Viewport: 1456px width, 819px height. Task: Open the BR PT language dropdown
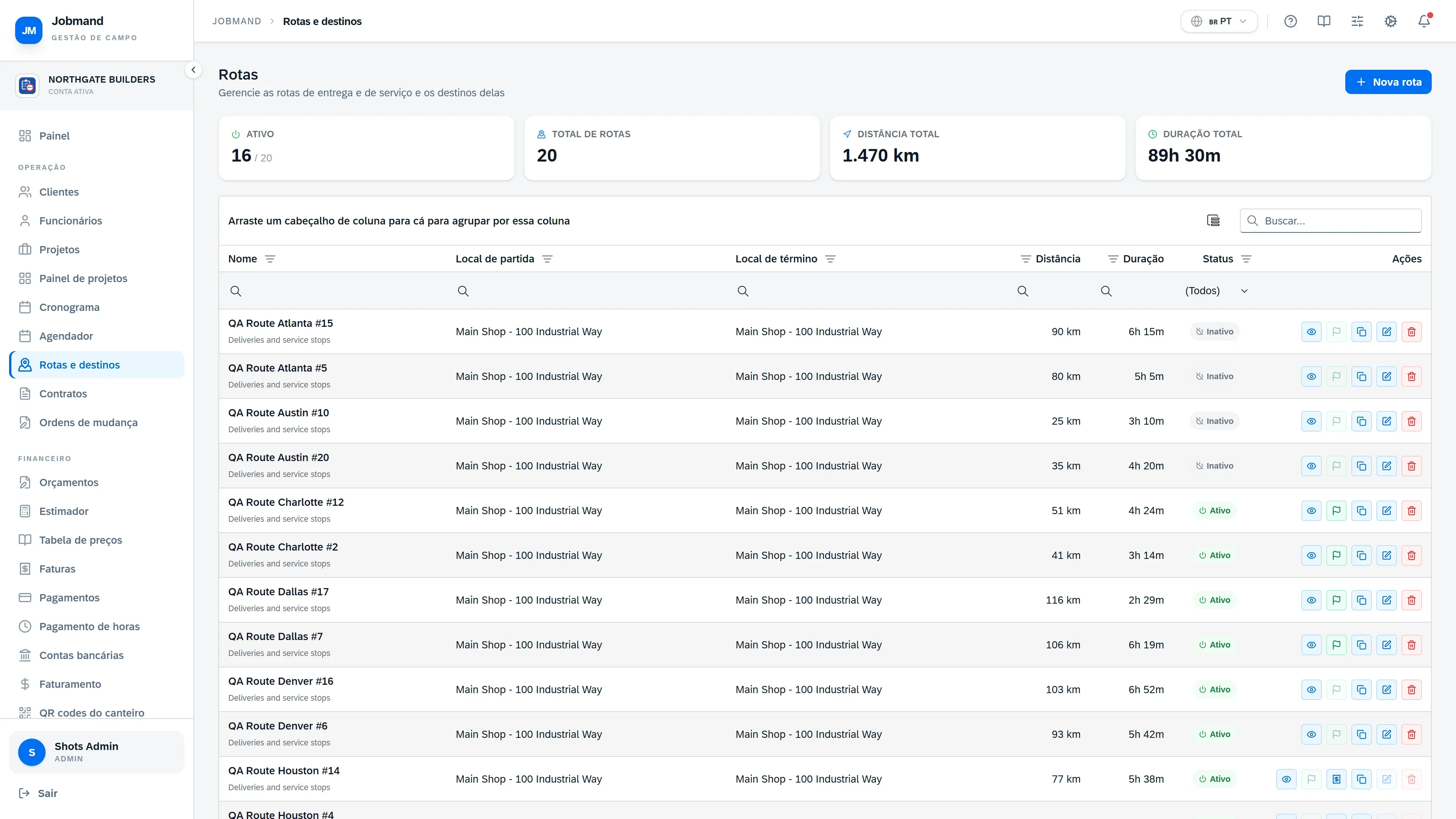coord(1219,22)
